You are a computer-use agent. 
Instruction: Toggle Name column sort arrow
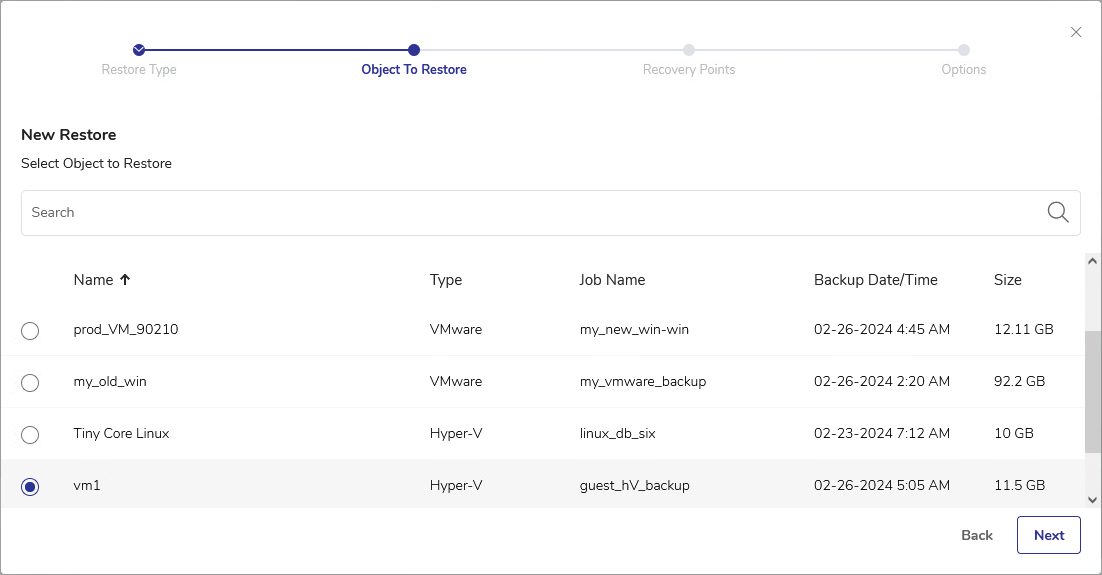click(x=125, y=280)
